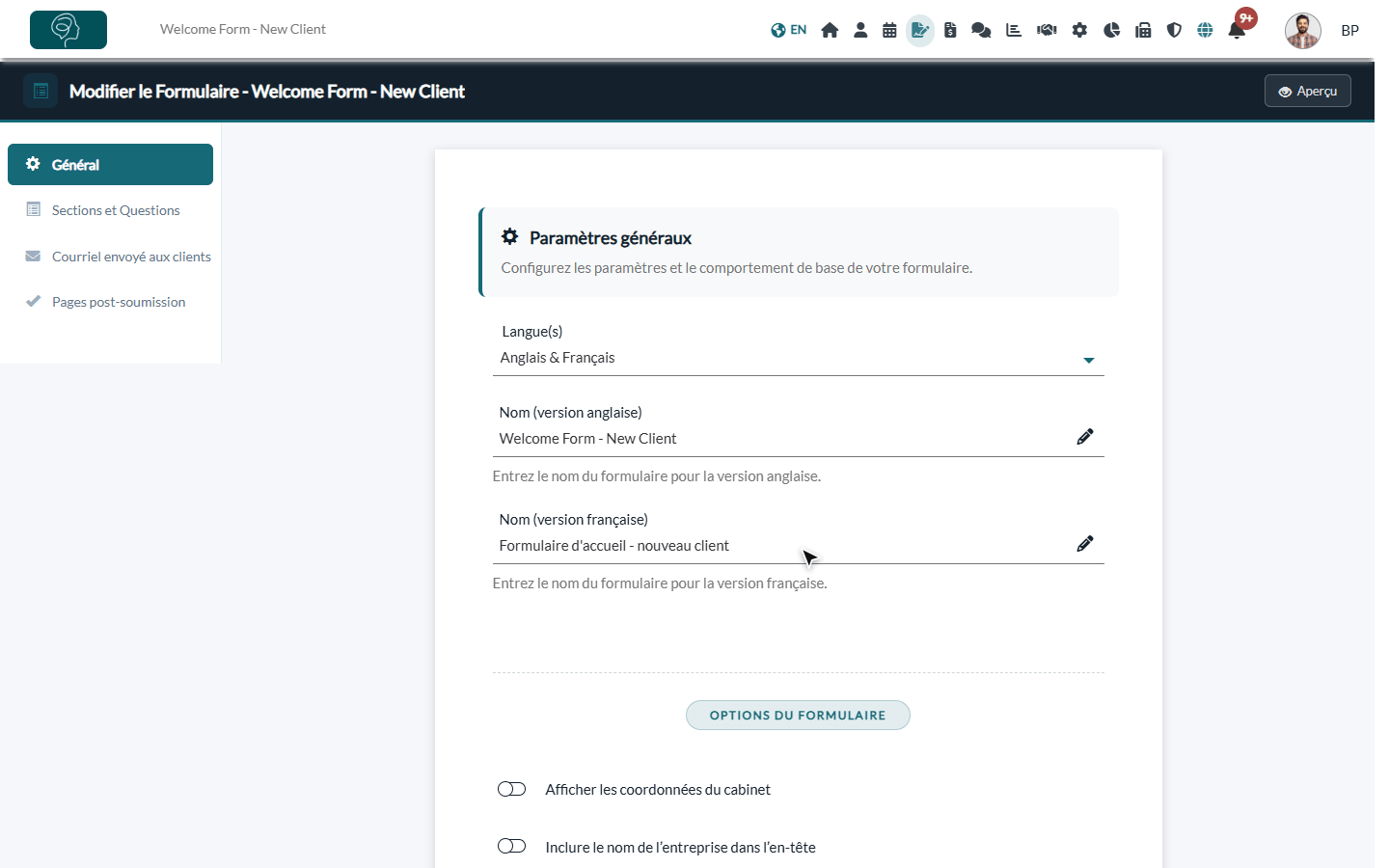Click the Options du formulaire pill

[x=798, y=715]
